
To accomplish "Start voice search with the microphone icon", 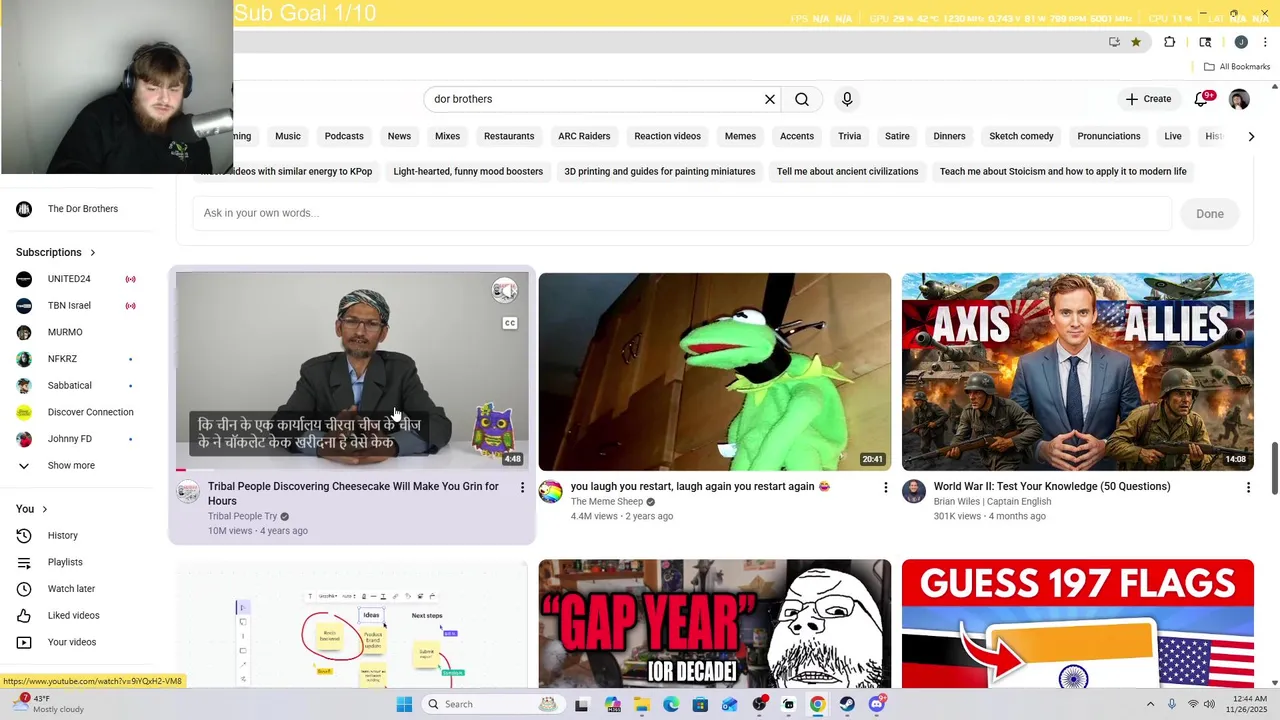I will [847, 99].
